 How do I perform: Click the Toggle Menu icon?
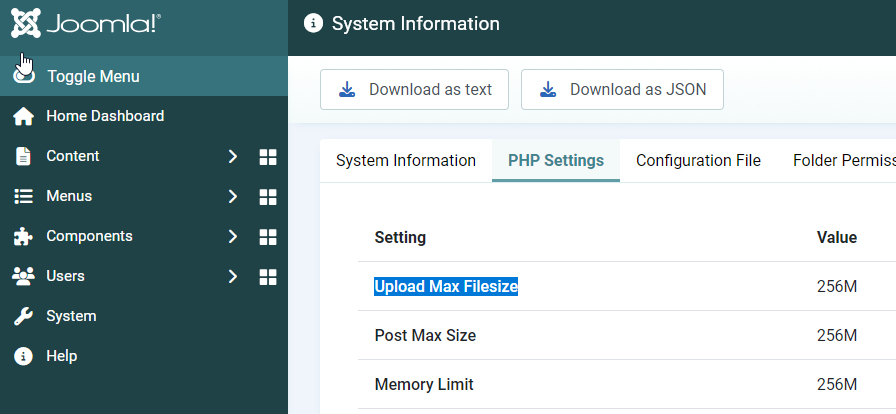pyautogui.click(x=24, y=76)
